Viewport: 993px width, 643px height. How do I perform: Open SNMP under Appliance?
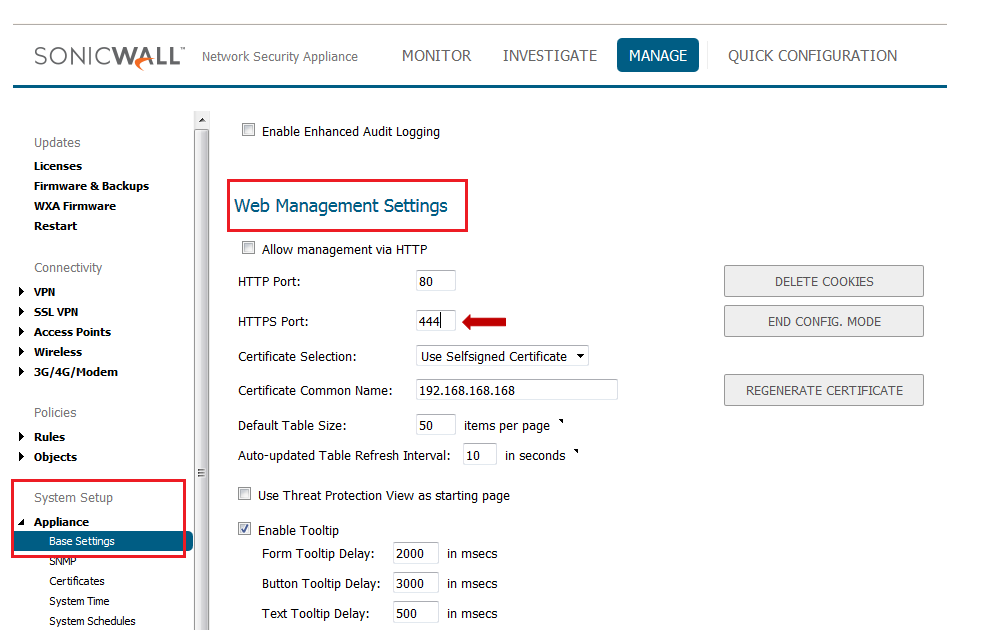63,561
